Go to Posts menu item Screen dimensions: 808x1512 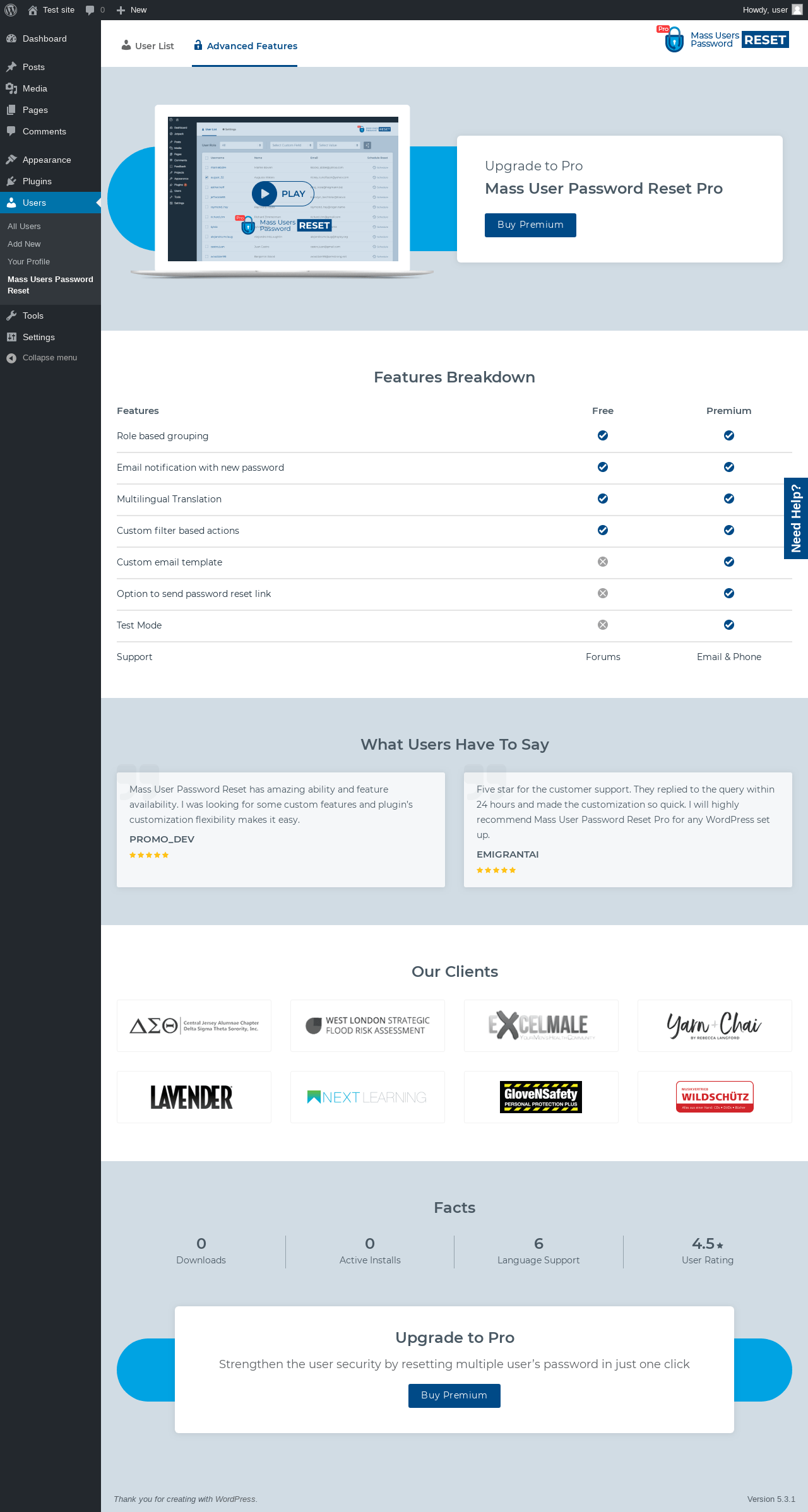click(x=50, y=67)
